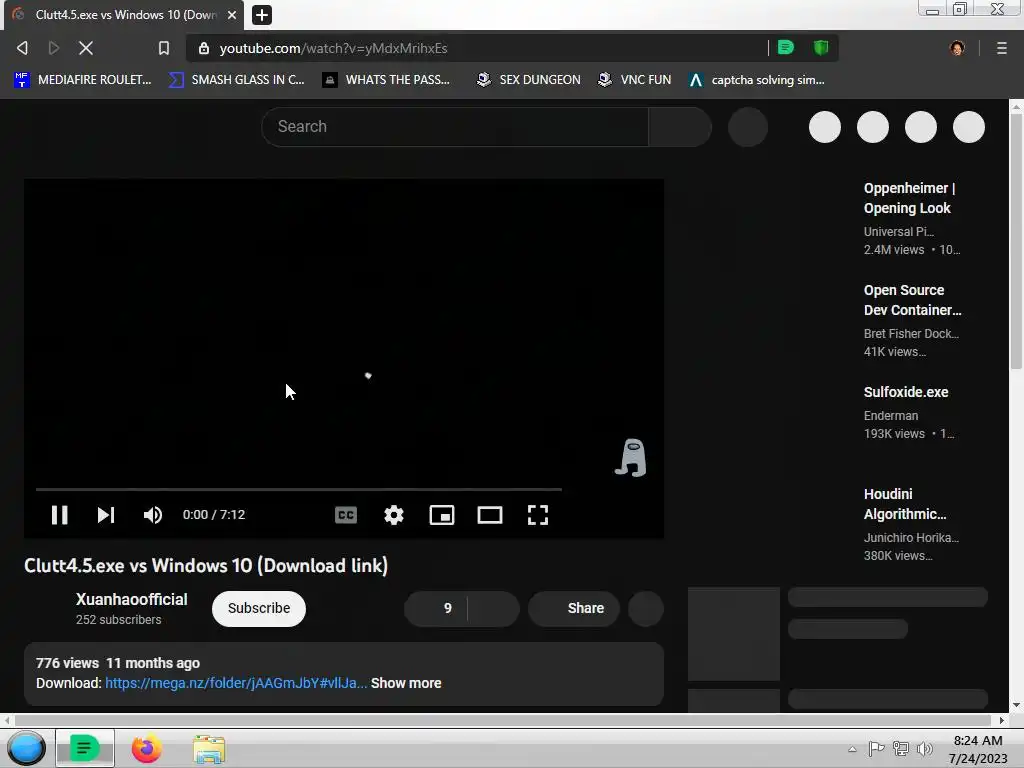Click the channel watermark in the video

tap(631, 458)
